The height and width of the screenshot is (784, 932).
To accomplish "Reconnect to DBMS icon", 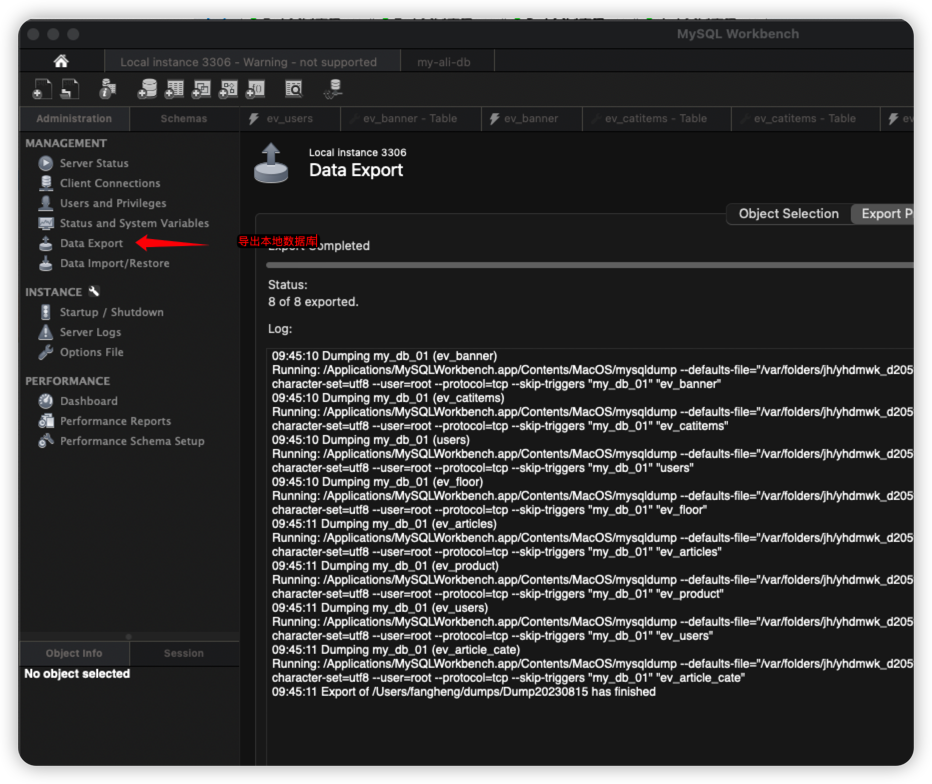I will pyautogui.click(x=333, y=89).
